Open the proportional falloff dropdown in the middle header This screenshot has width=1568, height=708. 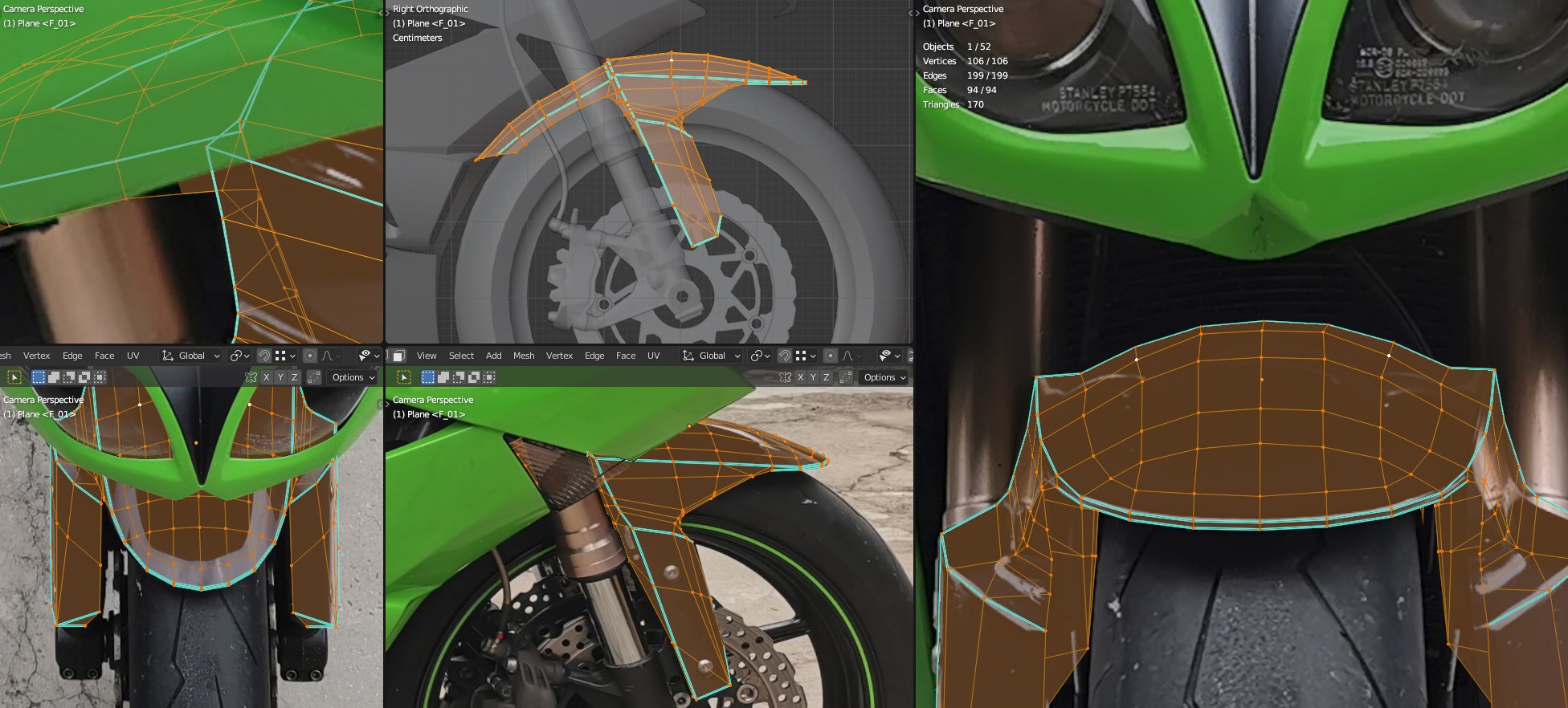[x=851, y=356]
